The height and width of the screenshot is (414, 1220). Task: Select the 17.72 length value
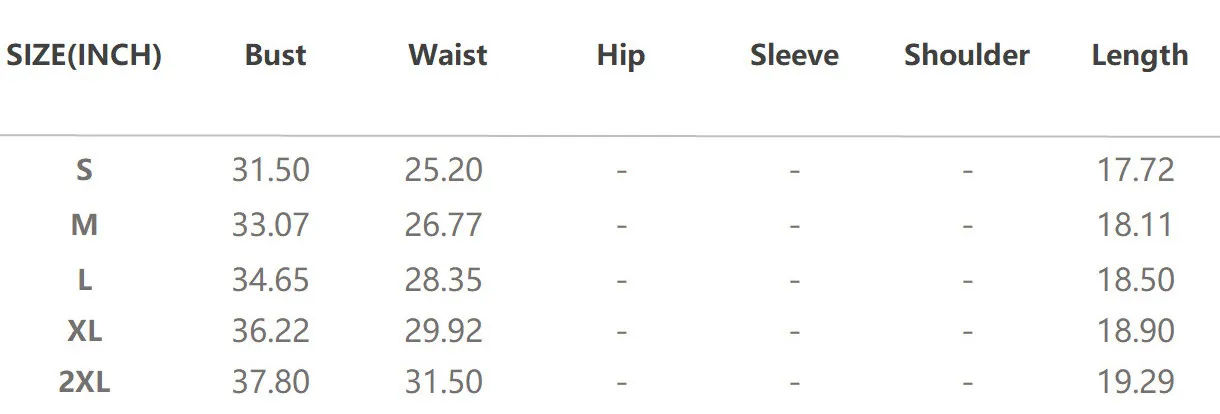(1136, 171)
